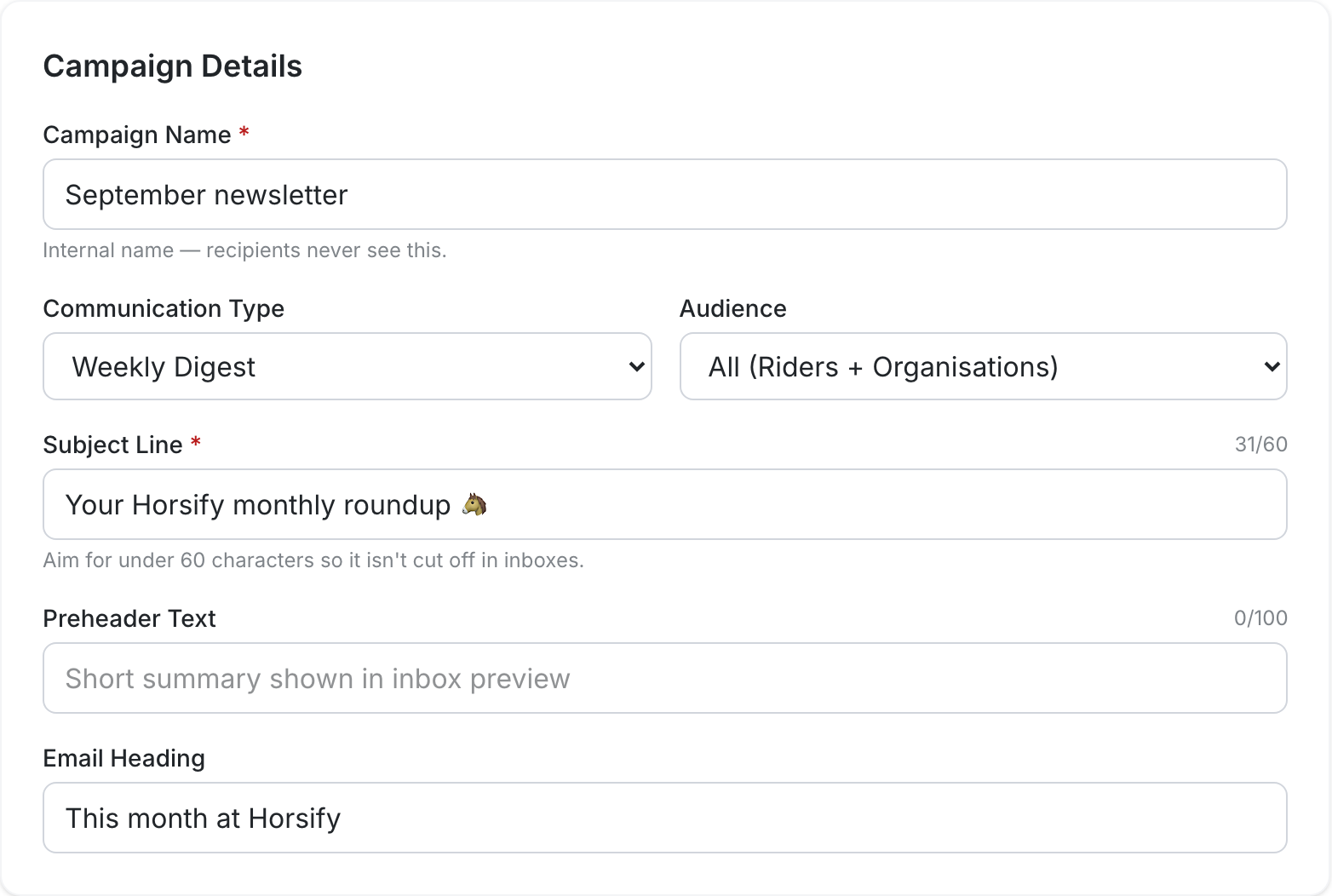Image resolution: width=1332 pixels, height=896 pixels.
Task: Select the Preheader Text input box
Action: [664, 678]
